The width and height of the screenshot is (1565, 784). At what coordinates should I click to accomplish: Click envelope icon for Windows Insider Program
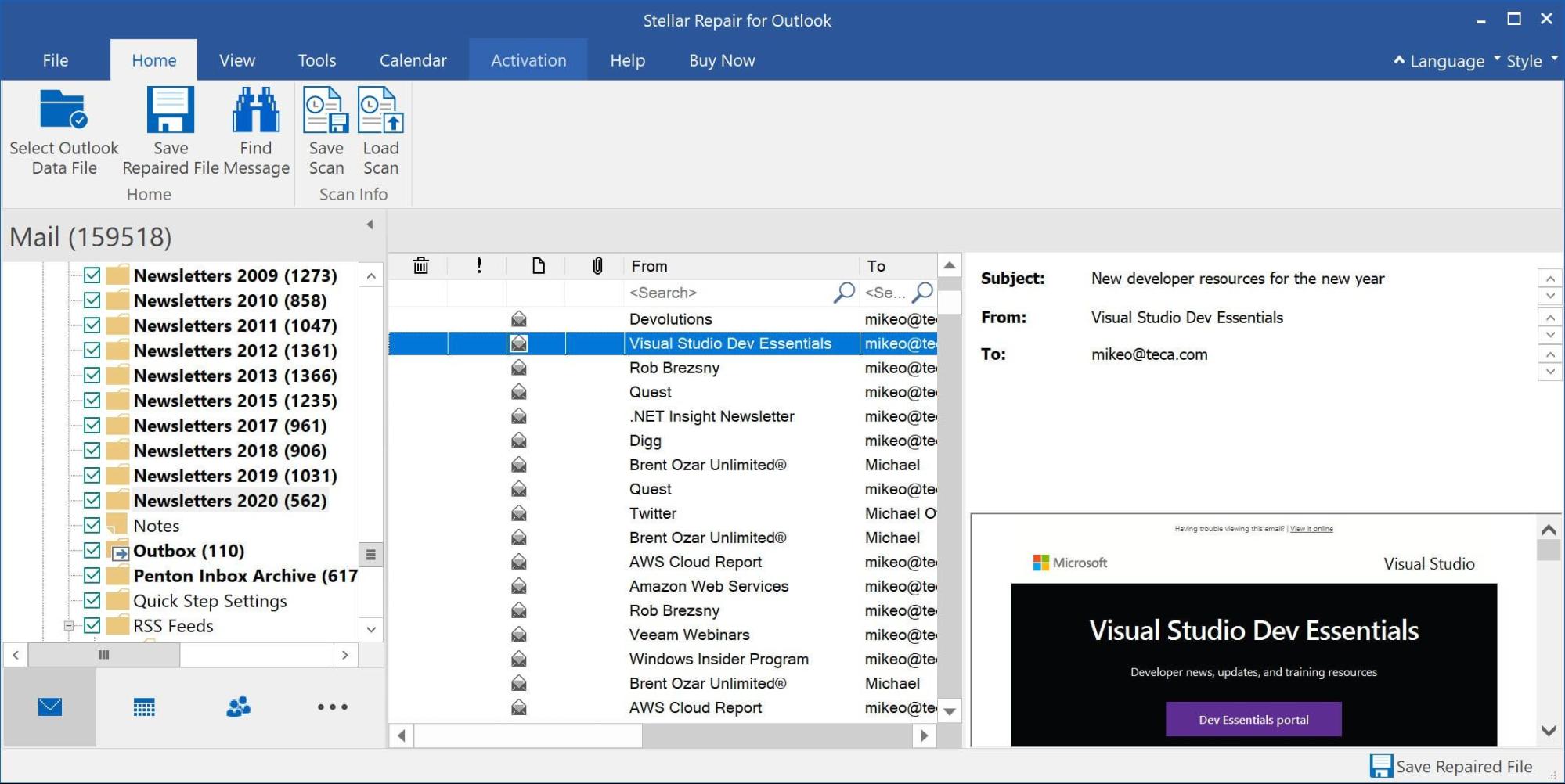[x=518, y=659]
